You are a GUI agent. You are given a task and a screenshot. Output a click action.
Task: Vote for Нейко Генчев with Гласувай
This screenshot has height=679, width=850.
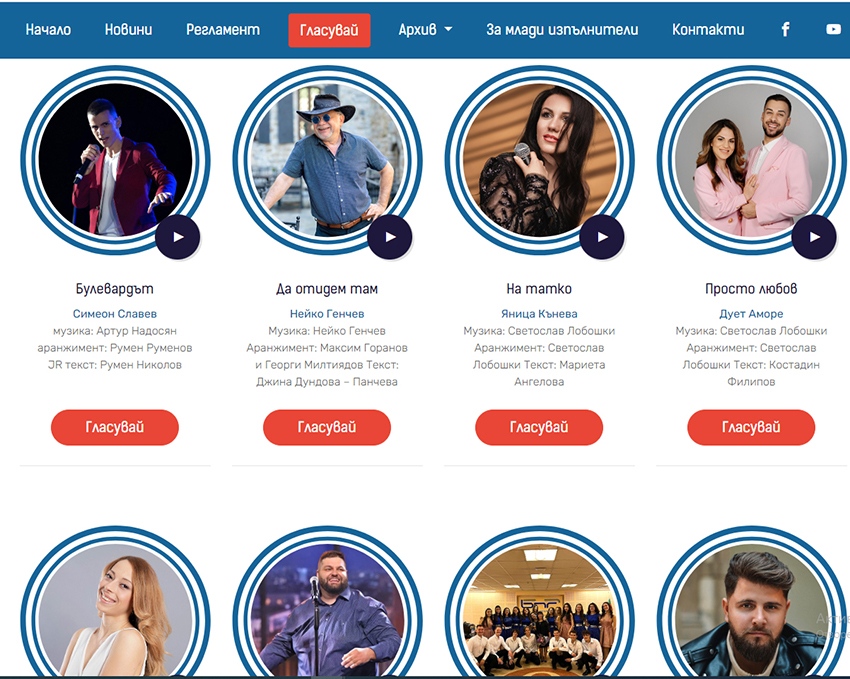click(x=327, y=428)
